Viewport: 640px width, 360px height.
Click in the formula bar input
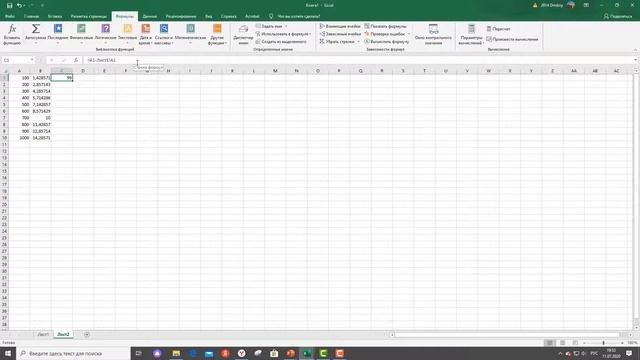(358, 60)
